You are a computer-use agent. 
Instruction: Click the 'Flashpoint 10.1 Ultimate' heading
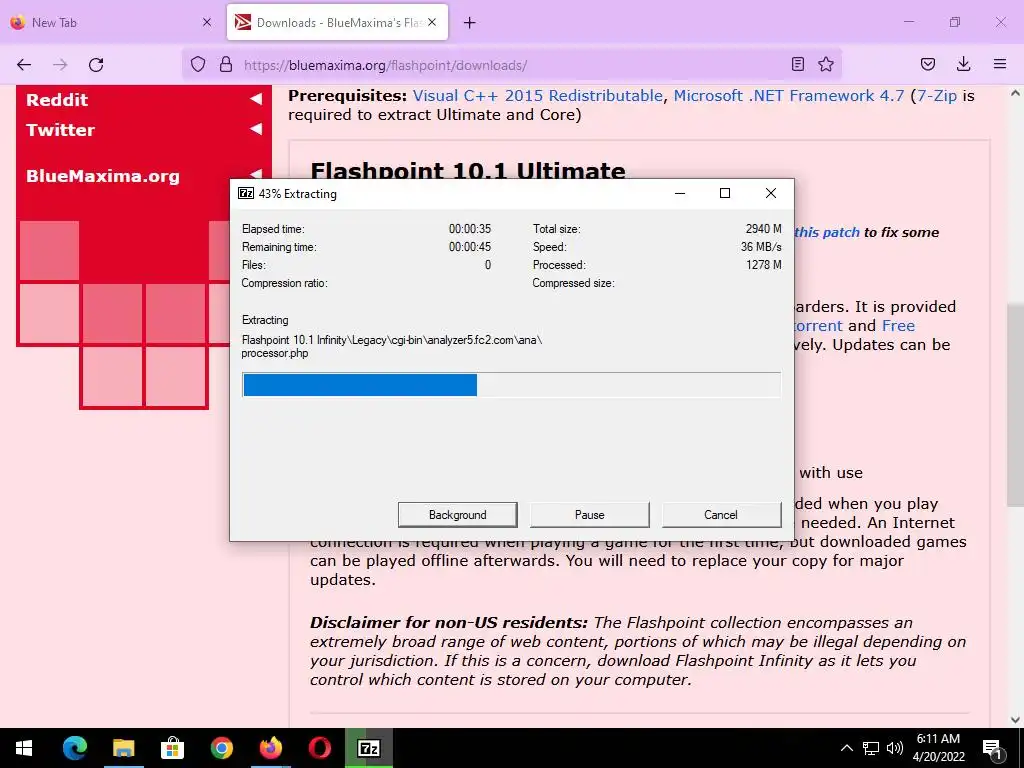pos(468,169)
